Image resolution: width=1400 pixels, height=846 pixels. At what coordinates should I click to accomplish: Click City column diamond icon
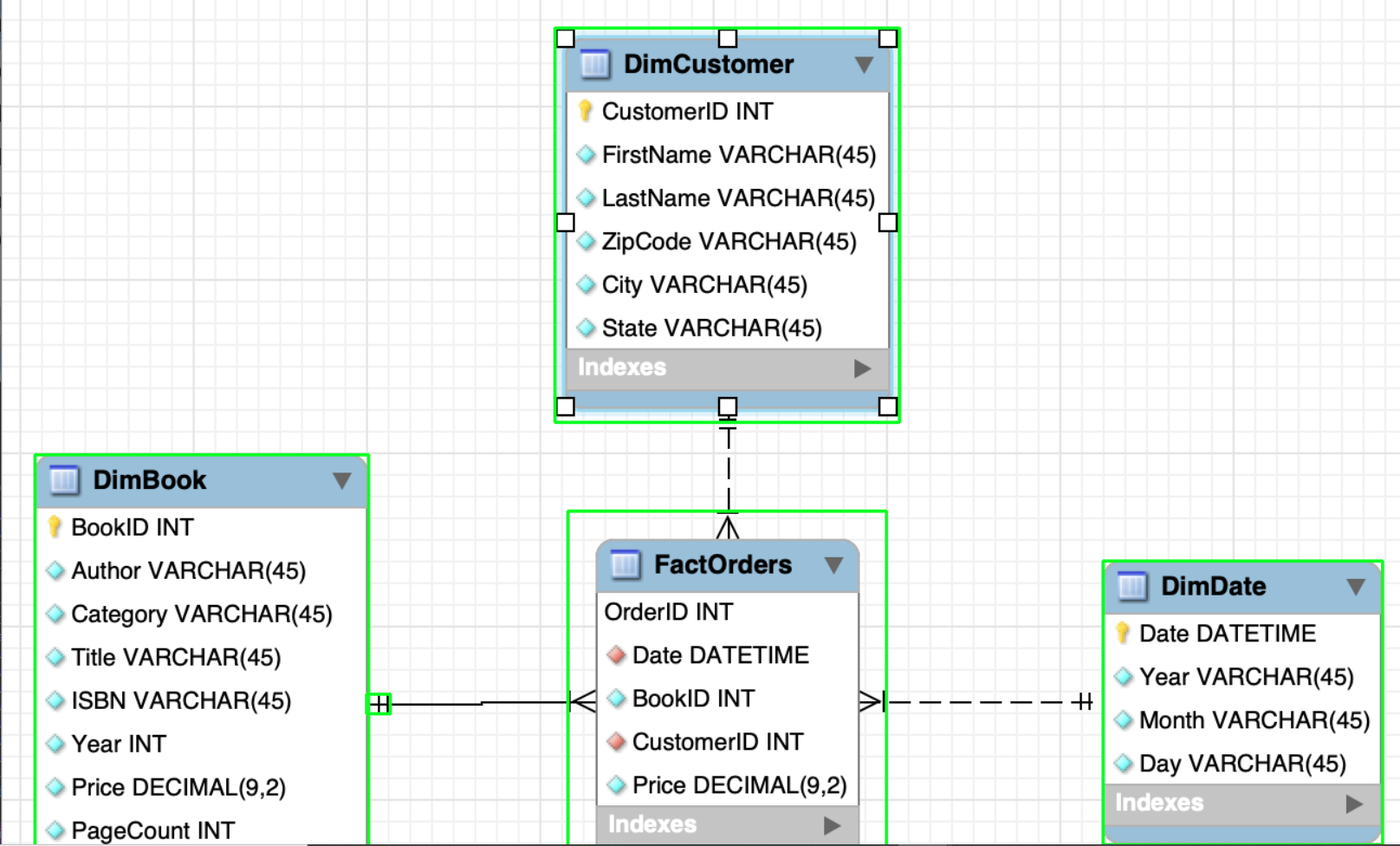pyautogui.click(x=587, y=284)
